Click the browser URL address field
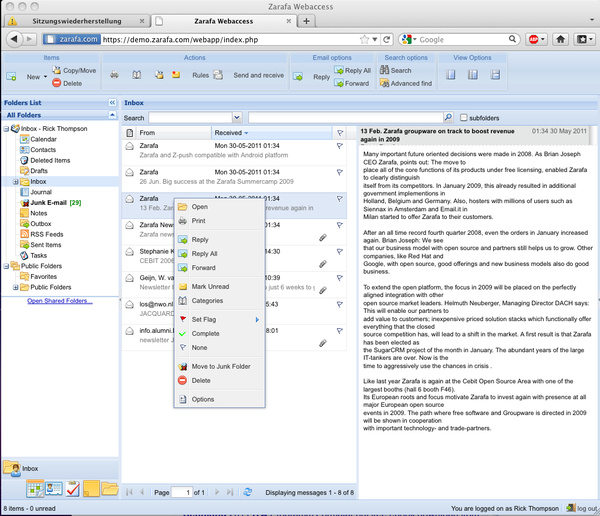 [x=230, y=39]
